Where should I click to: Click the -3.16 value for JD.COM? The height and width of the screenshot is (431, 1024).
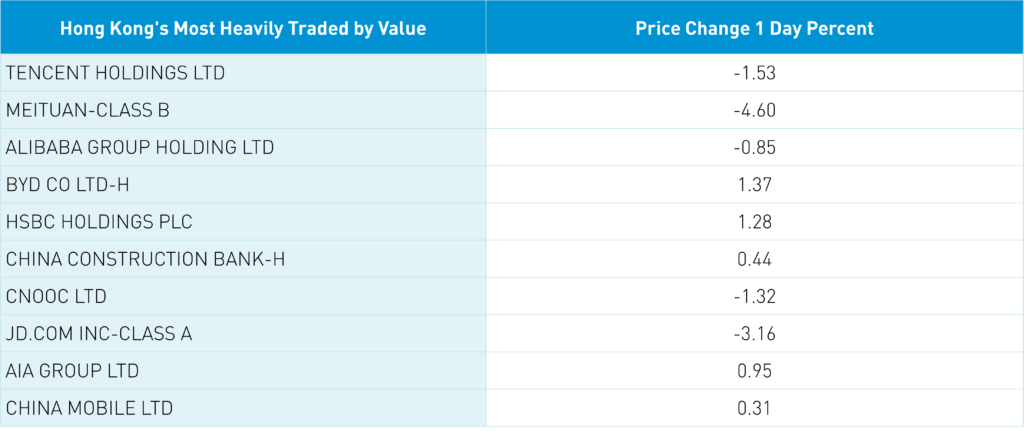coord(754,334)
